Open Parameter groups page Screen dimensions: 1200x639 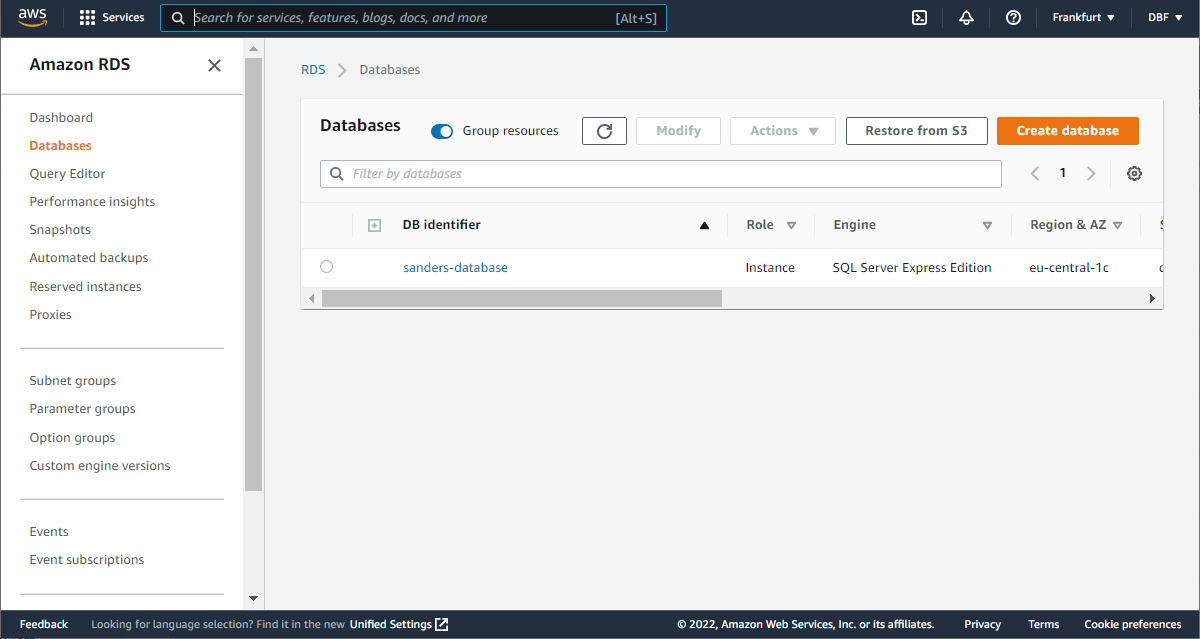(82, 408)
